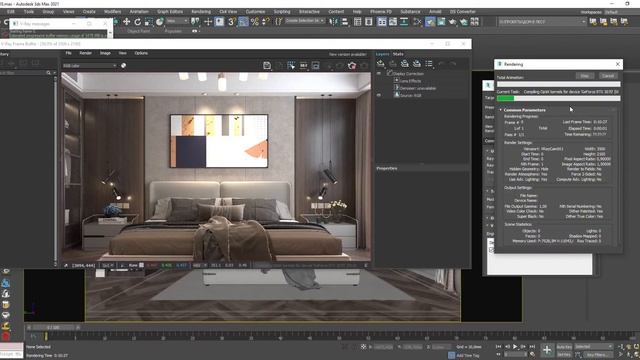The image size is (640, 360).
Task: Go to the start frame button
Action: (x=498, y=347)
